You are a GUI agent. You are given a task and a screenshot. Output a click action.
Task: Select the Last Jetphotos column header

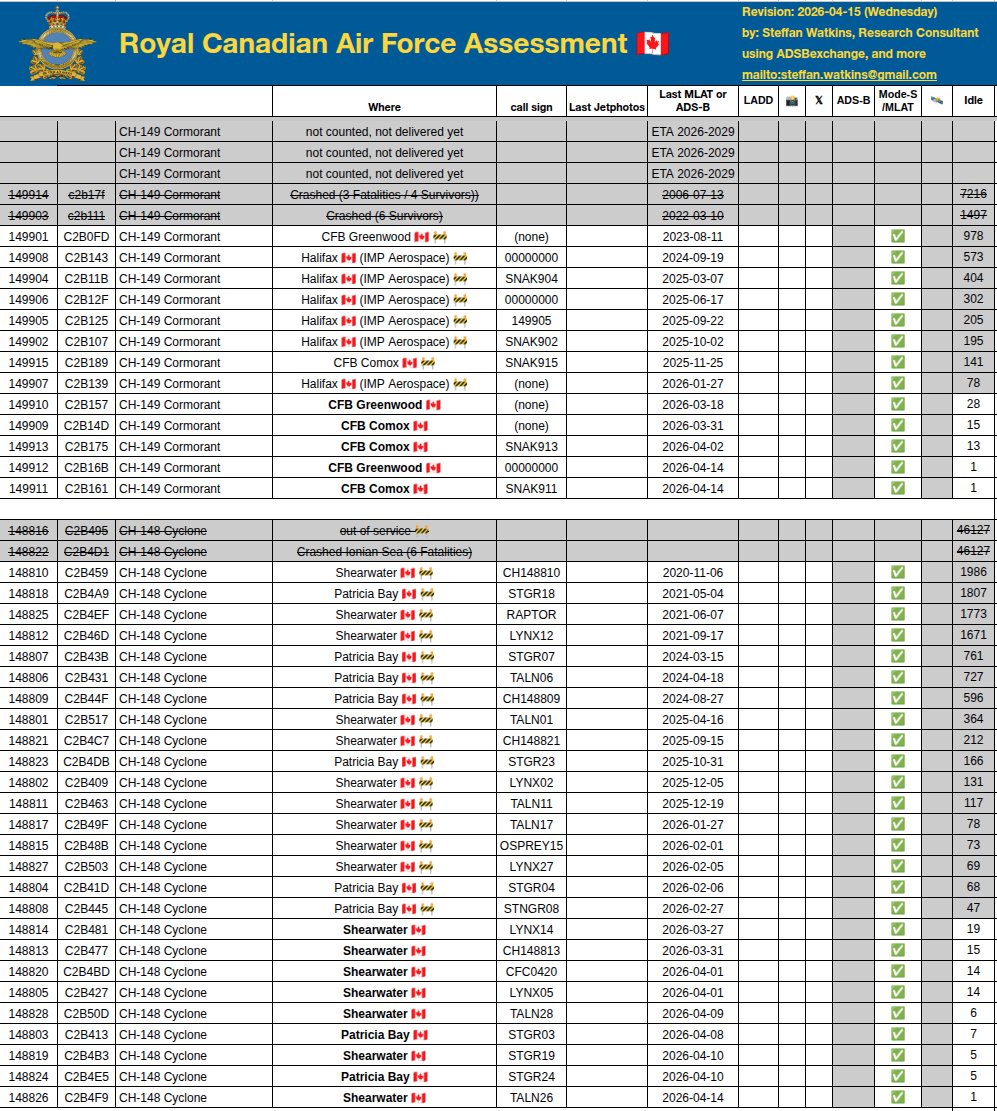click(x=607, y=107)
